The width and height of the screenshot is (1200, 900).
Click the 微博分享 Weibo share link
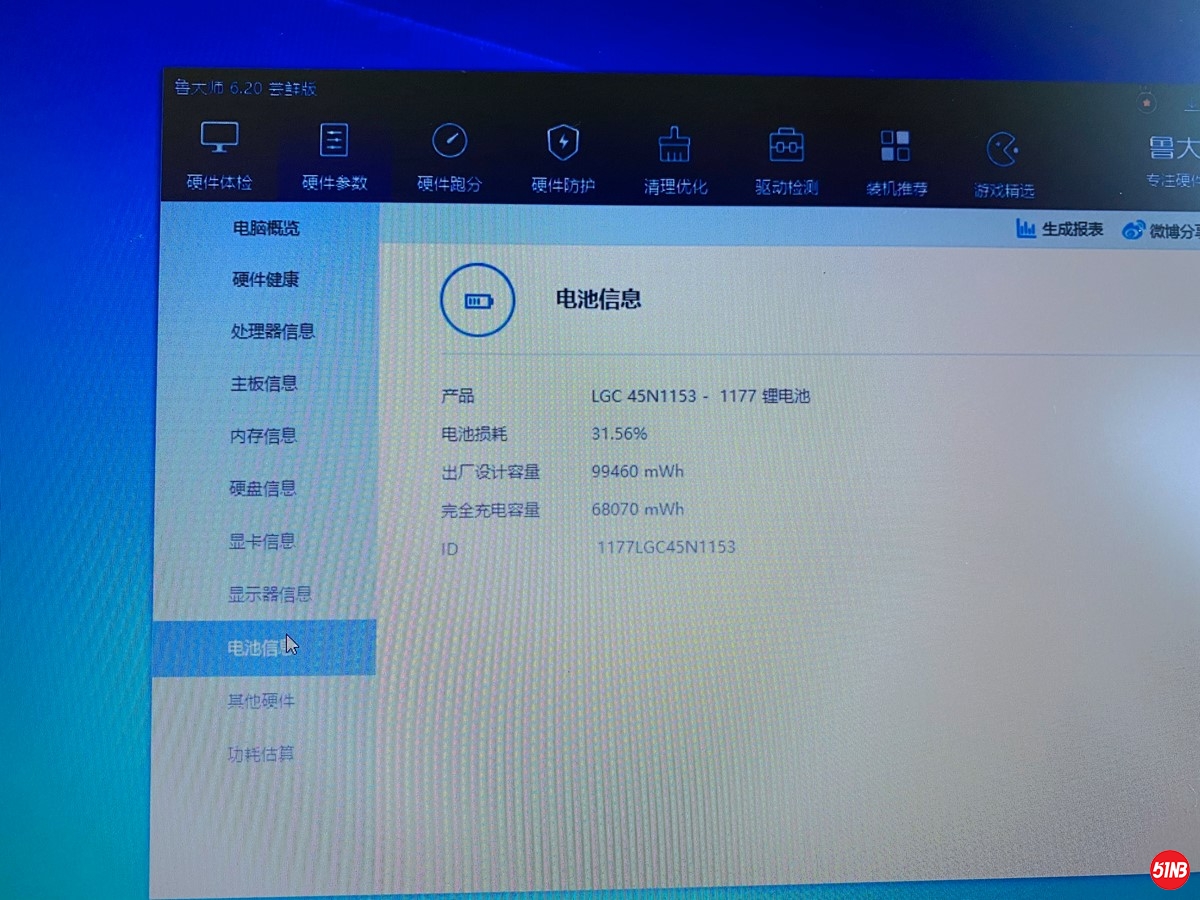coord(1162,231)
